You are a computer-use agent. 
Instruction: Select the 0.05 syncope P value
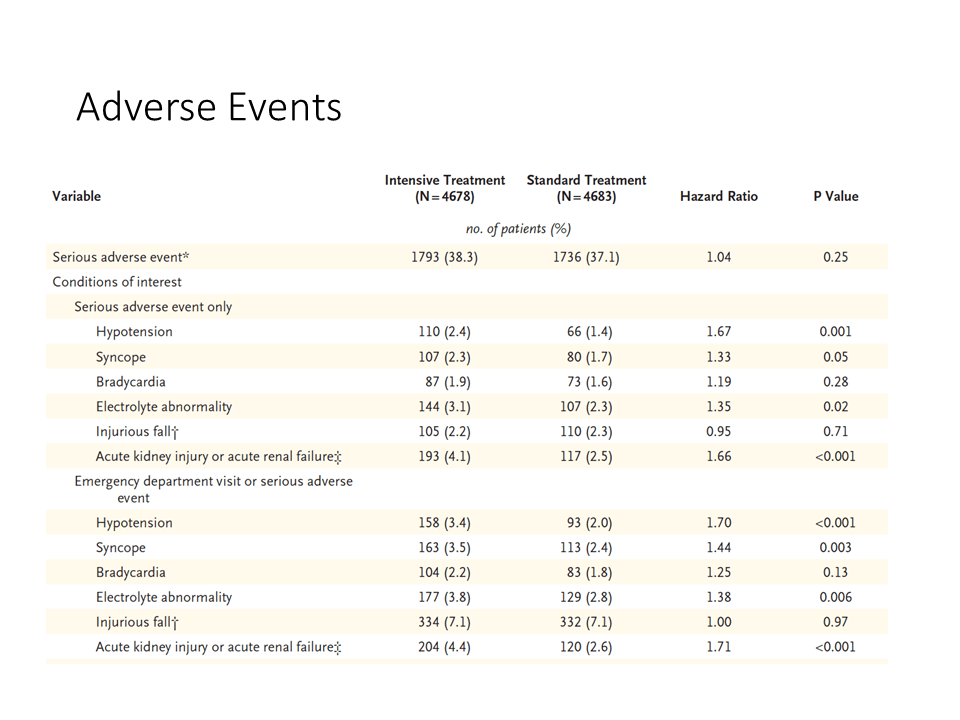point(836,357)
